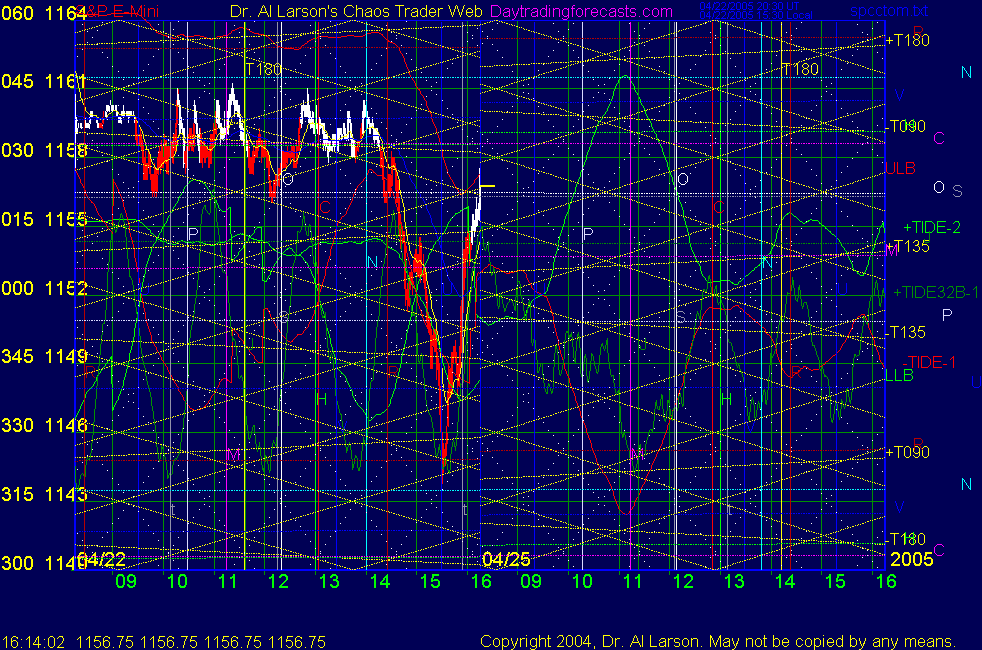Select price axis label 030 1158

coord(43,150)
